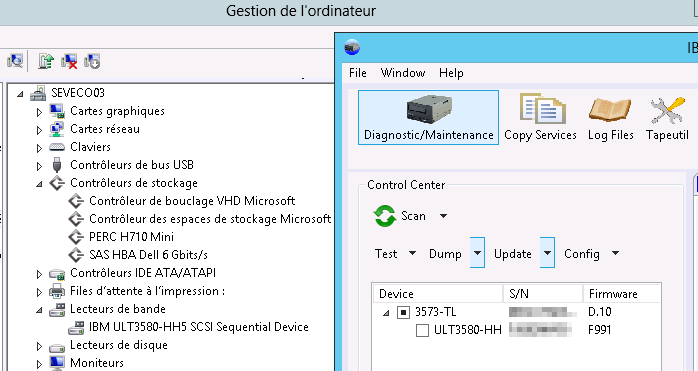Click the Config button
Image resolution: width=698 pixels, height=371 pixels.
(x=582, y=253)
